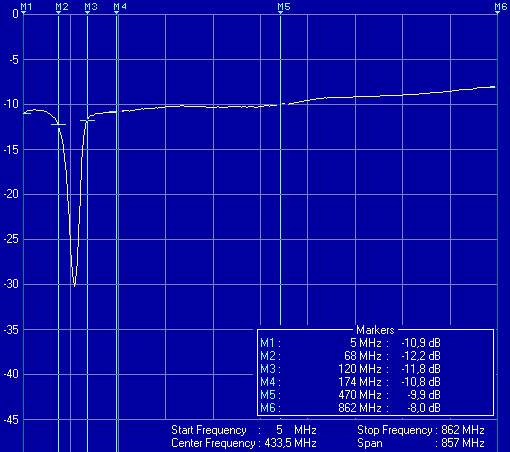The image size is (510, 452).
Task: Click M1 row in Markers table
Action: click(x=350, y=343)
